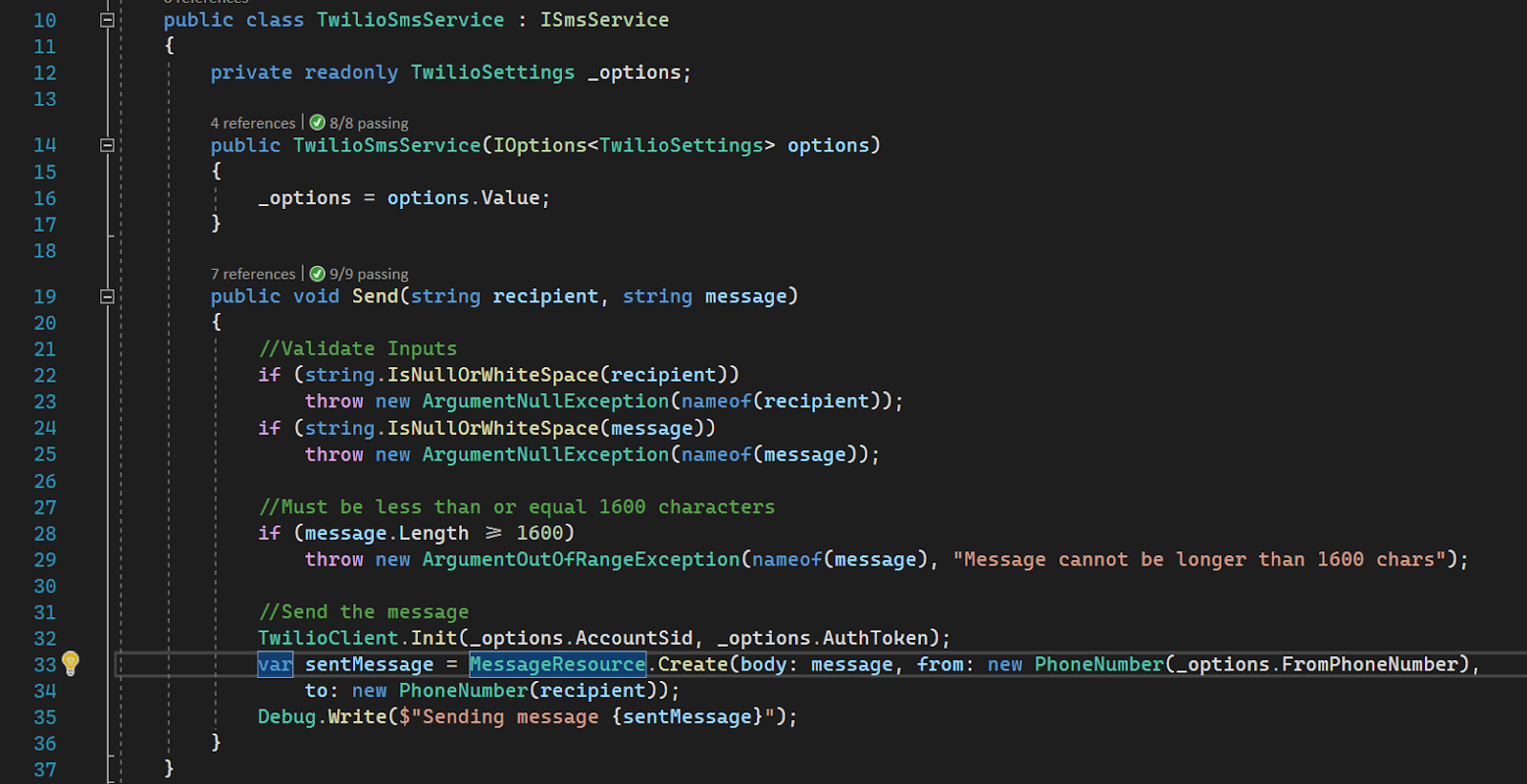
Task: Click ArgumentNullException on line 23
Action: (x=546, y=402)
